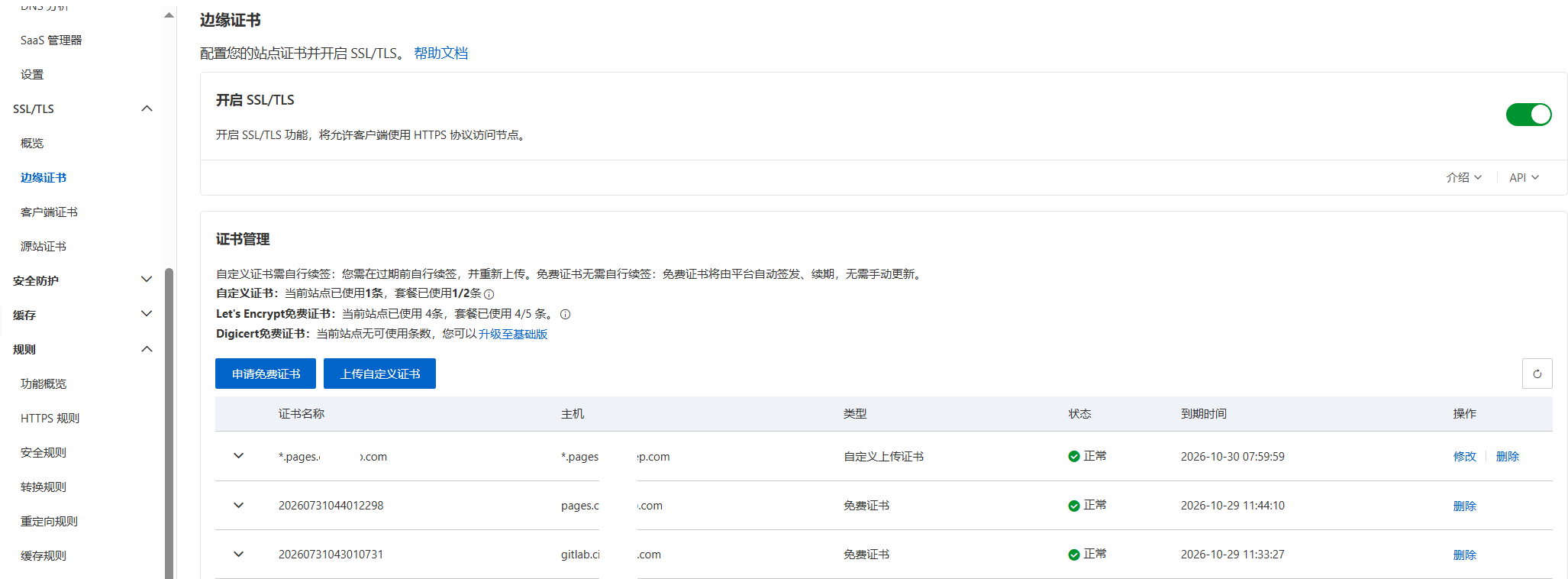The image size is (1568, 579).
Task: Go to SSL/TLS 概览 page
Action: [32, 143]
